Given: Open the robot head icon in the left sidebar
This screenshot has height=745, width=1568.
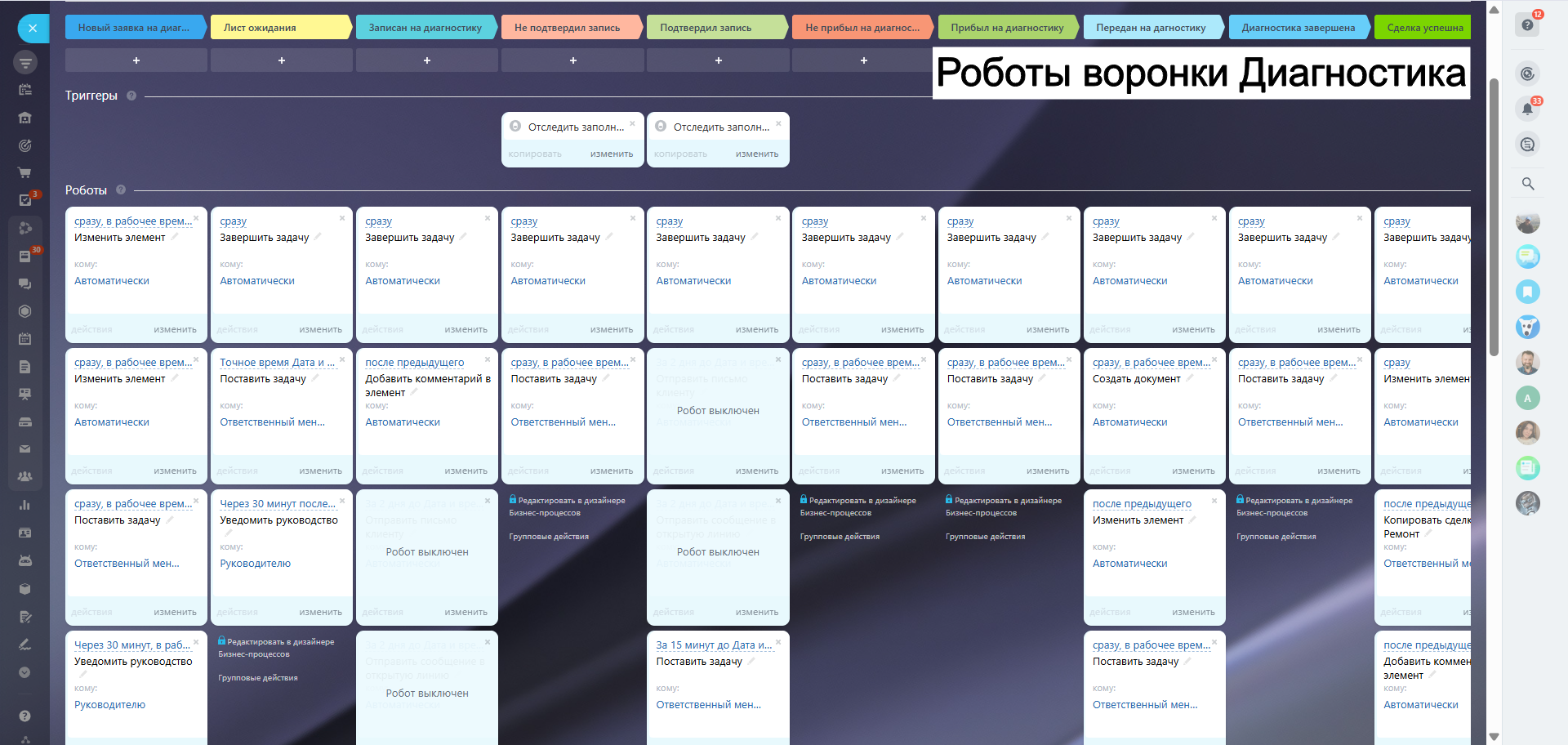Looking at the screenshot, I should [x=25, y=560].
